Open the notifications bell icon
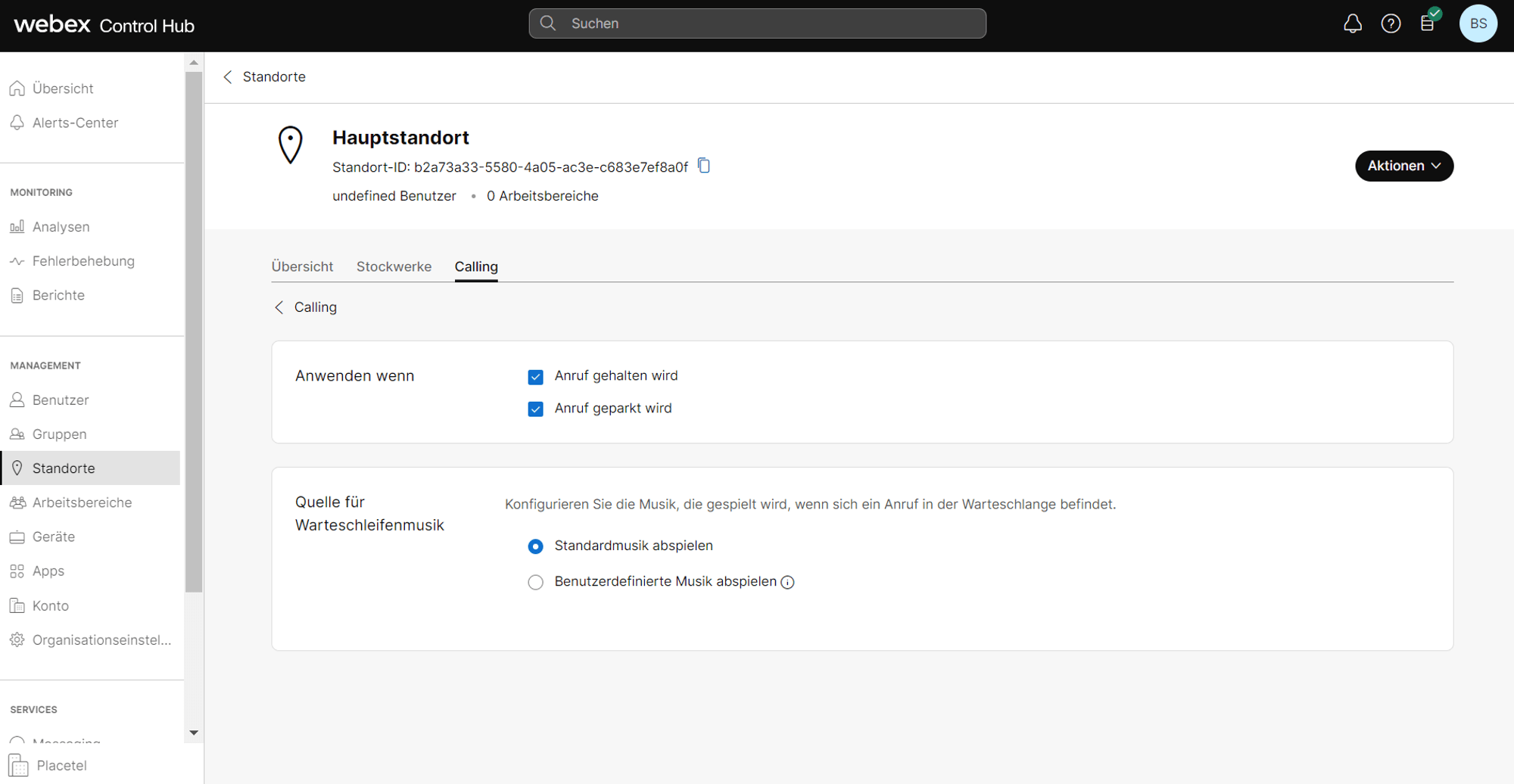1514x784 pixels. tap(1352, 23)
